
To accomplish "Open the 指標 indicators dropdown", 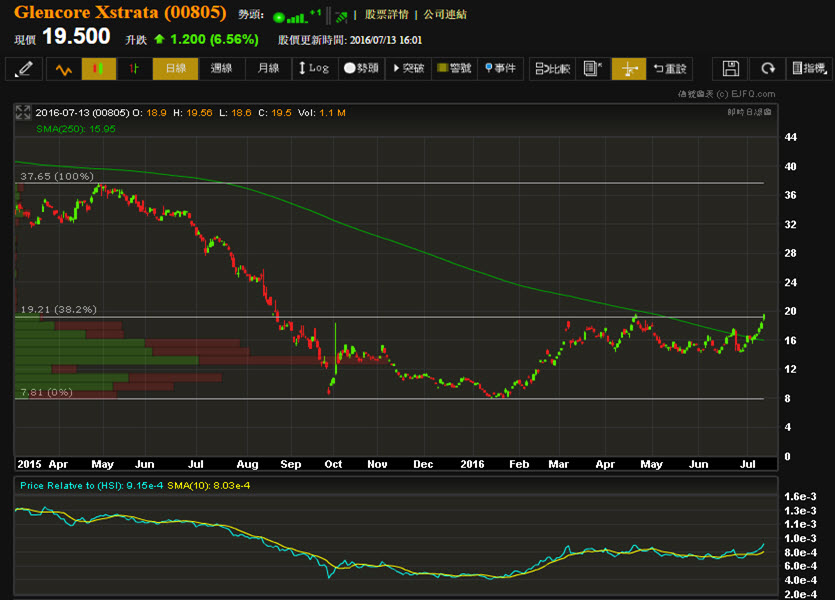I will (808, 69).
